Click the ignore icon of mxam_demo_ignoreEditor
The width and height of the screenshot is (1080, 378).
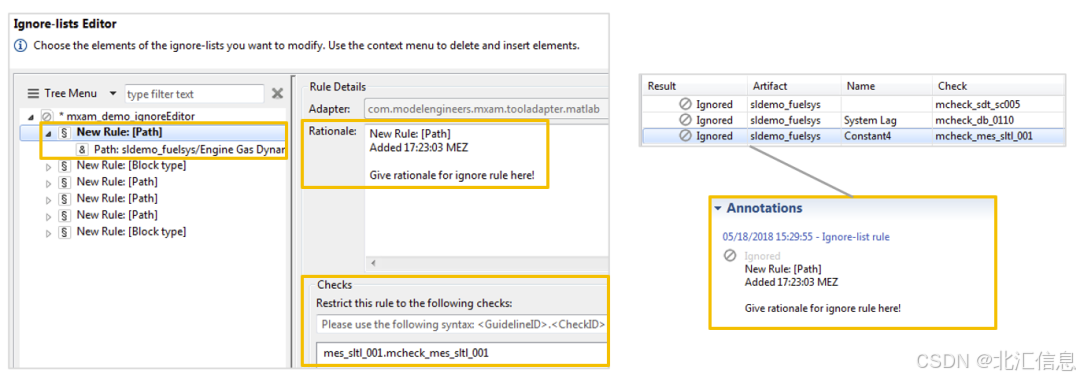tap(47, 116)
